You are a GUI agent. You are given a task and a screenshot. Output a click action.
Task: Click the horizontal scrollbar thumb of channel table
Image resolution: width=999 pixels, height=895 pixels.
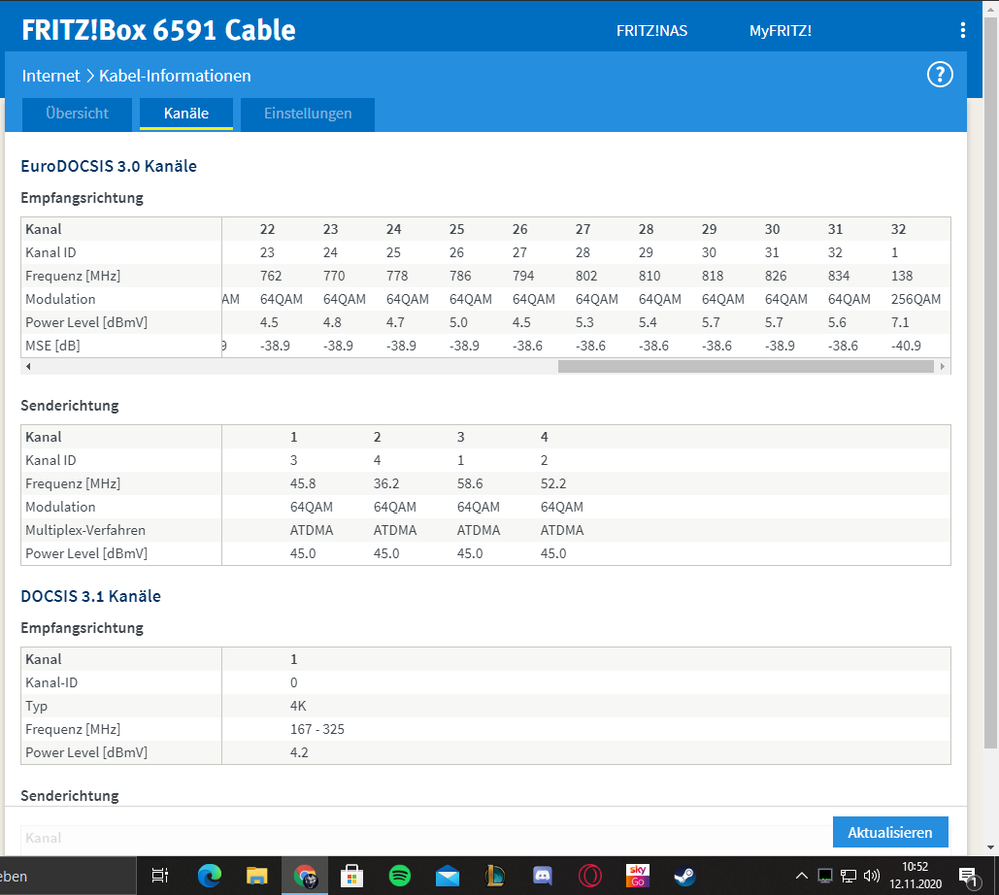745,366
